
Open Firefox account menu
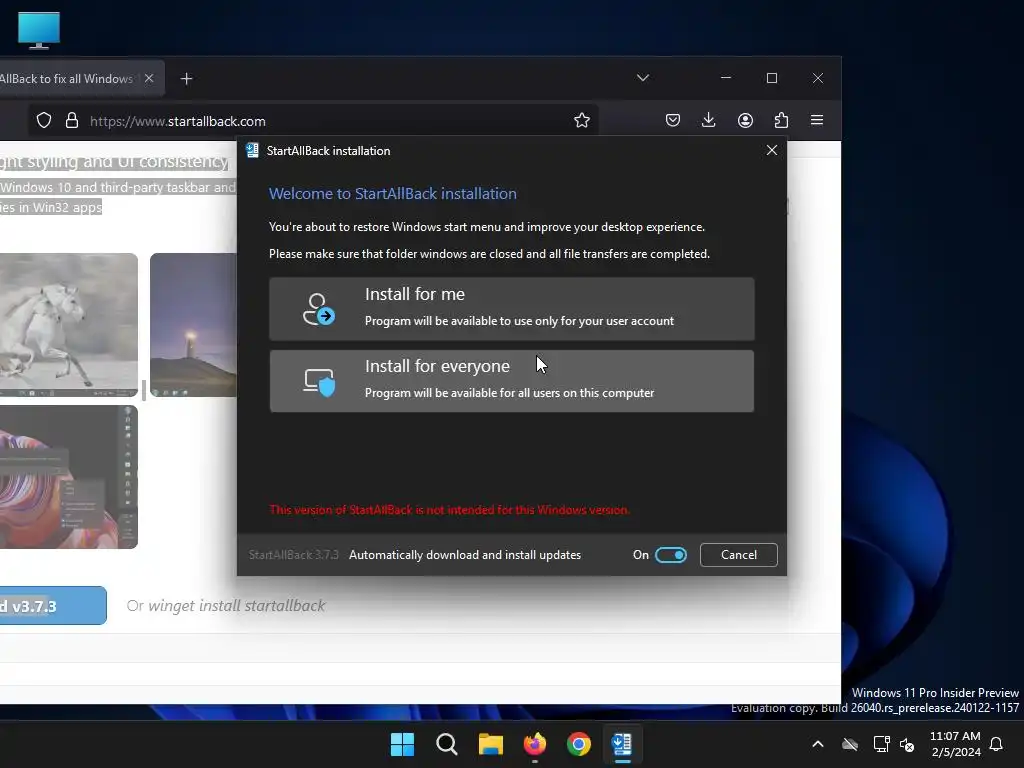point(745,120)
